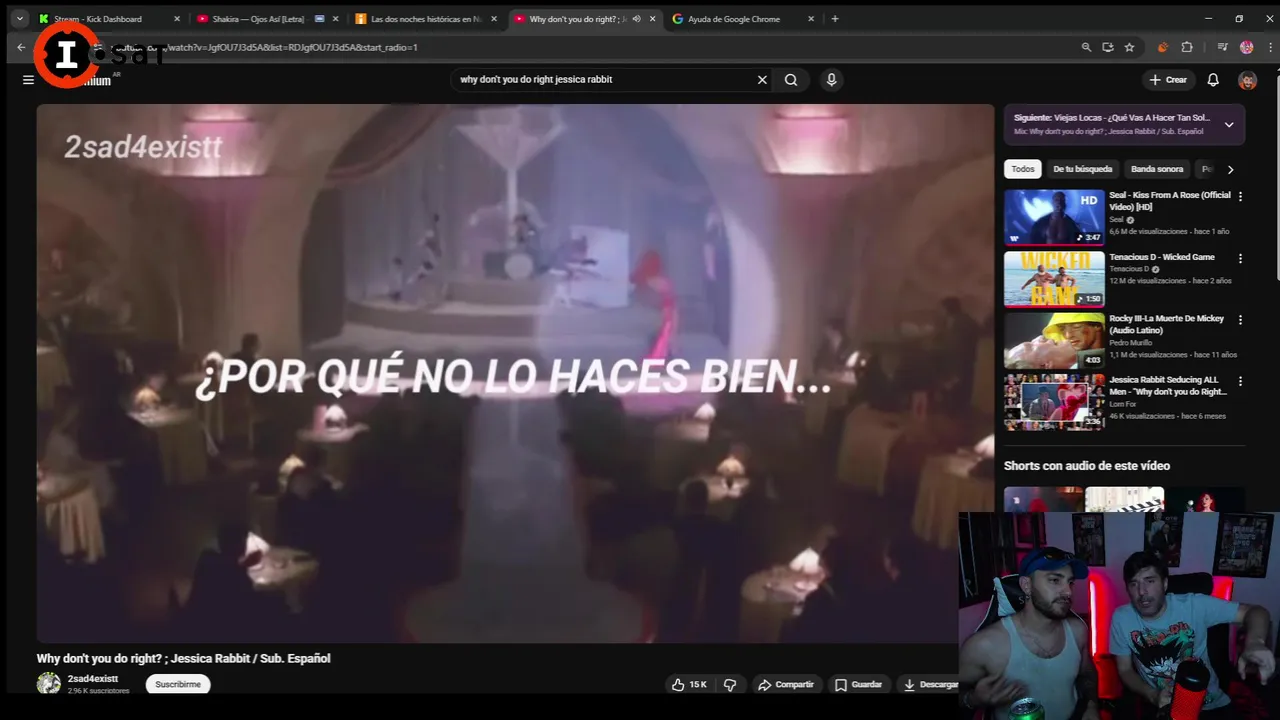
Task: Open the Chrome tab search dropdown arrow
Action: 19,19
